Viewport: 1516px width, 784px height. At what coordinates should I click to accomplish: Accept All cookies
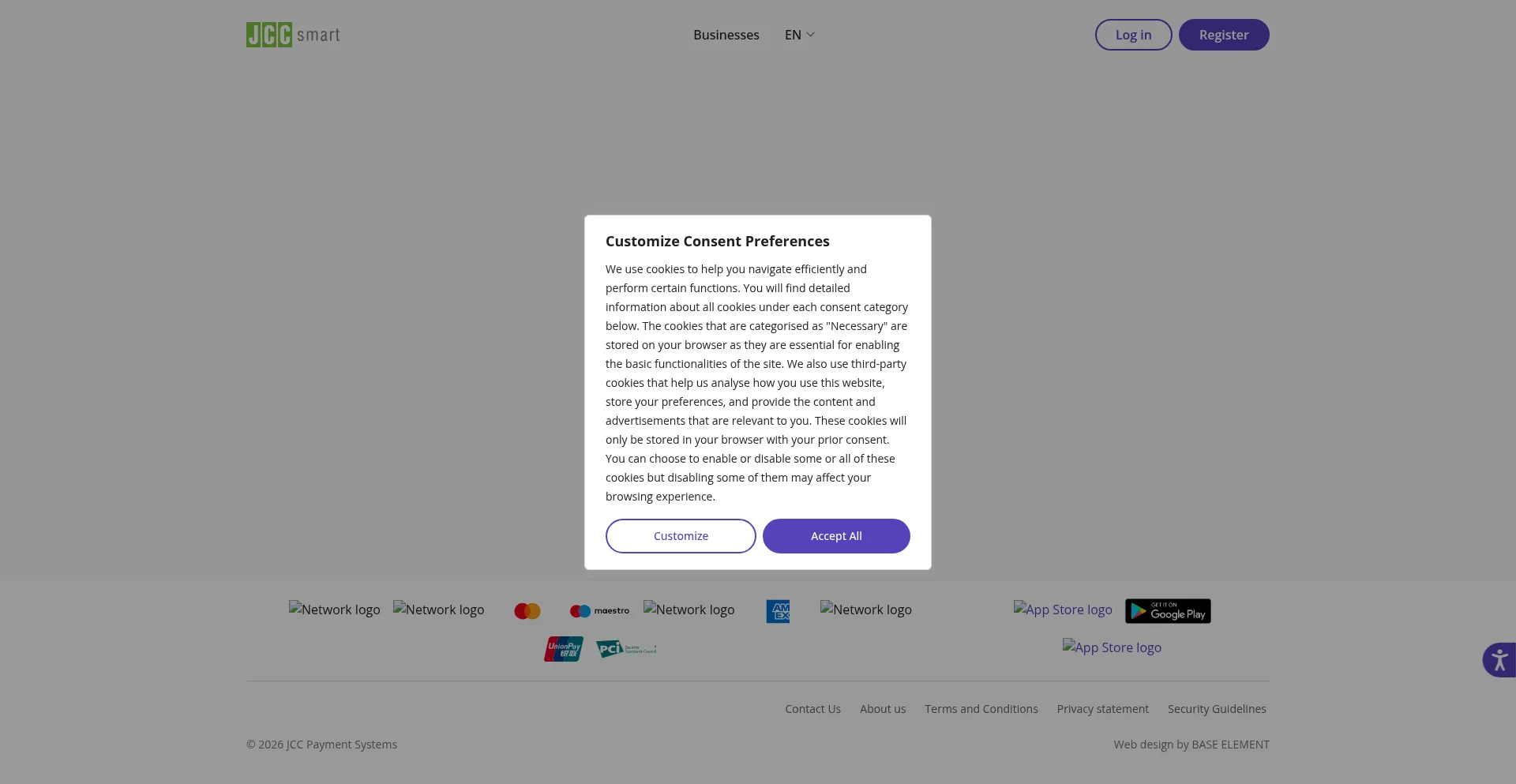pos(836,536)
